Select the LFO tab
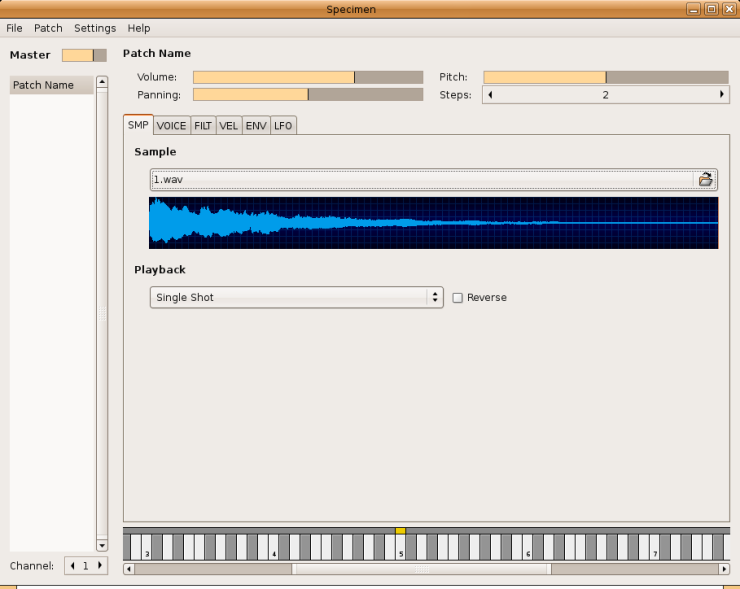 coord(283,126)
